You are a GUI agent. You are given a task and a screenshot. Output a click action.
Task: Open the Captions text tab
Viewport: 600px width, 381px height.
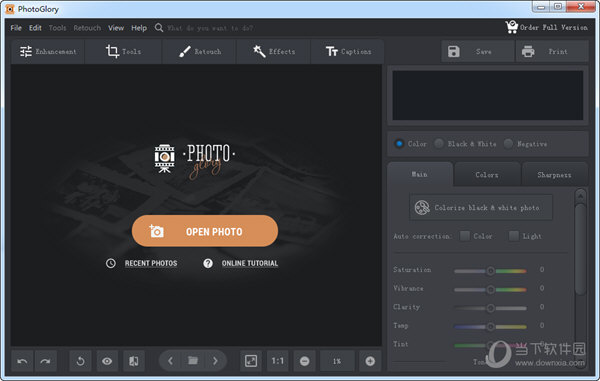[348, 51]
